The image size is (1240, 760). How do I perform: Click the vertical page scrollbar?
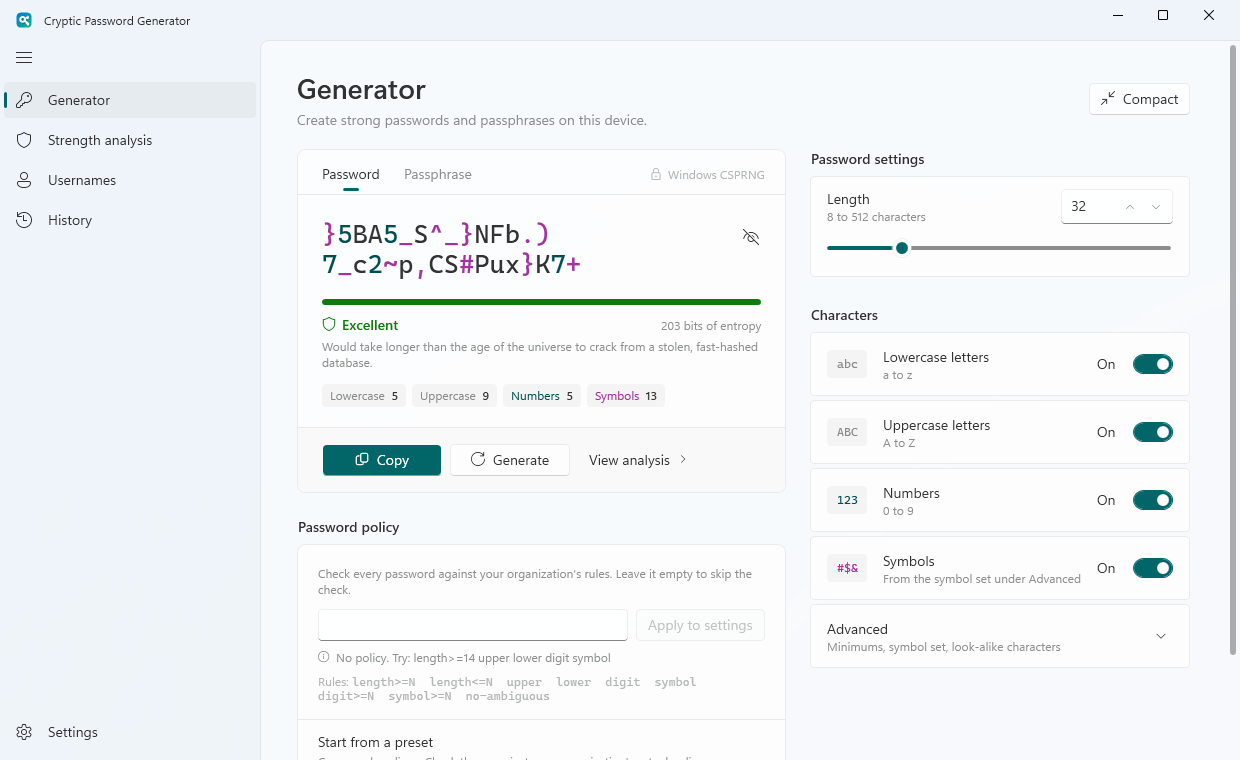coord(1233,350)
